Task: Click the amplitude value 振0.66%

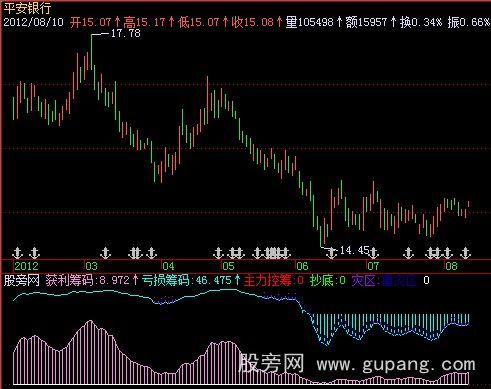Action: click(469, 22)
